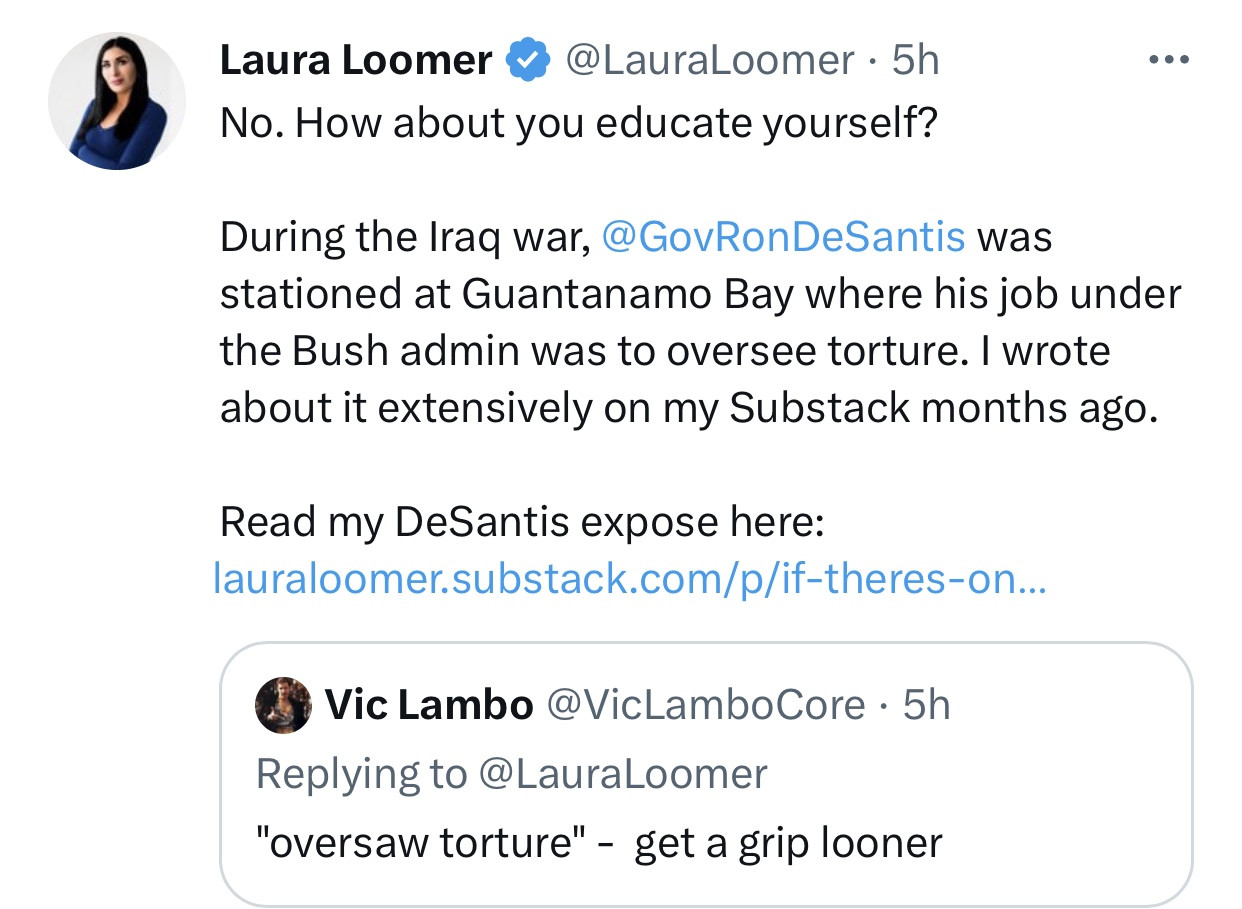
Task: Click the "about it extensively on my Substack" line
Action: click(688, 408)
